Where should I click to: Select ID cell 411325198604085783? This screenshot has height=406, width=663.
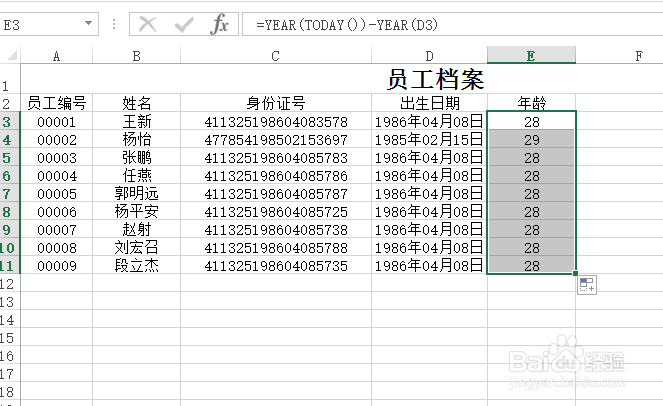point(276,158)
